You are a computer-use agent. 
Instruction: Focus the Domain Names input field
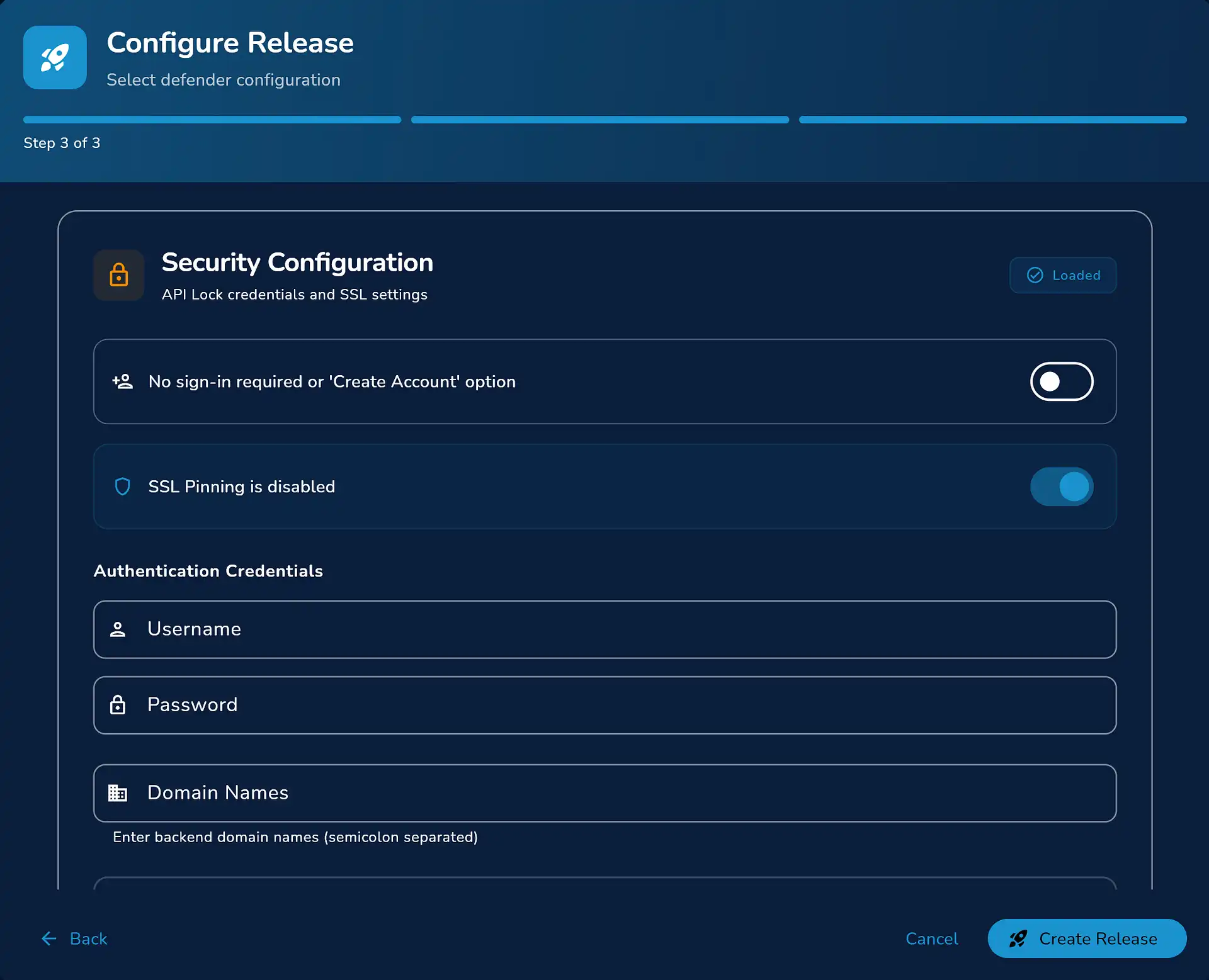[605, 793]
